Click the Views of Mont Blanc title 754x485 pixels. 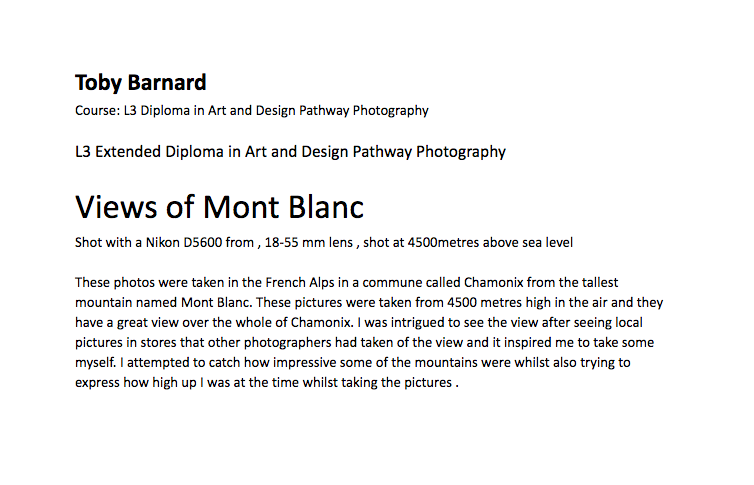pos(219,207)
